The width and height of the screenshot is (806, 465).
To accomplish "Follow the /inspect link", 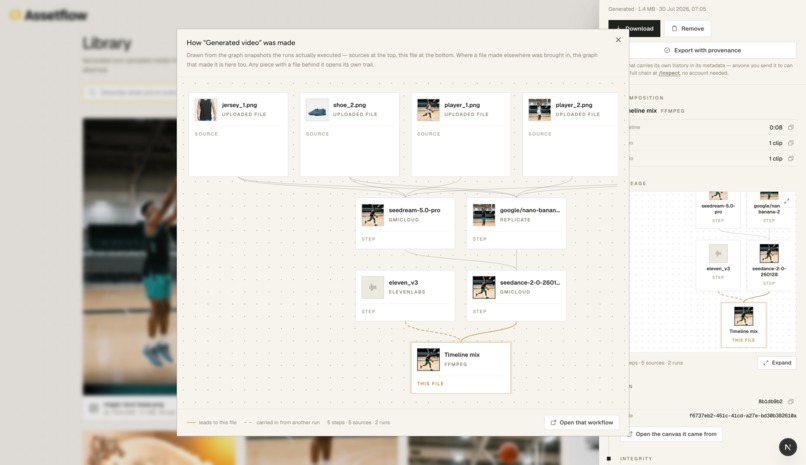I will (x=669, y=73).
